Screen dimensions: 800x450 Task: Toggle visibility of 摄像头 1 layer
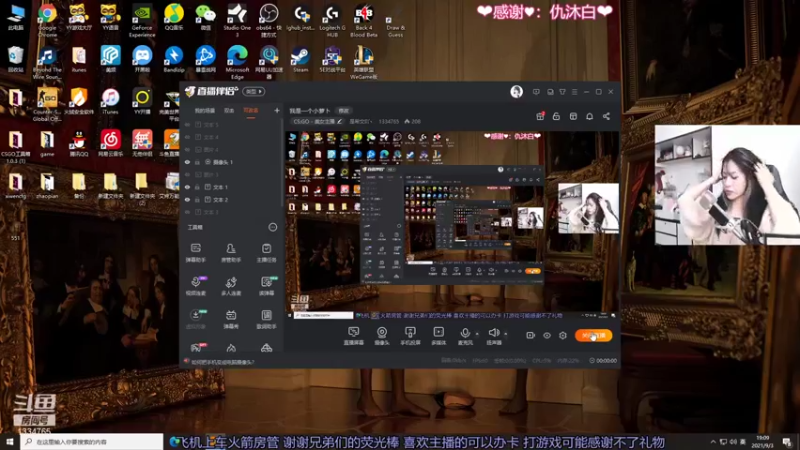pos(187,162)
